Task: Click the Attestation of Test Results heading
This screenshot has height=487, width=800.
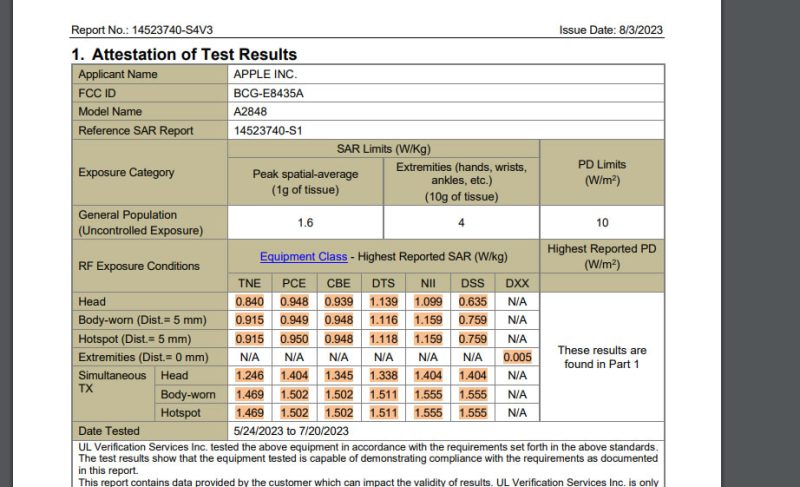Action: pyautogui.click(x=184, y=54)
